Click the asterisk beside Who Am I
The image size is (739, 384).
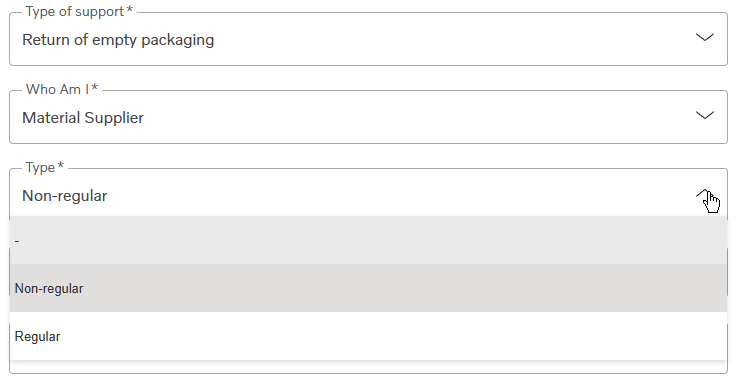click(x=95, y=87)
